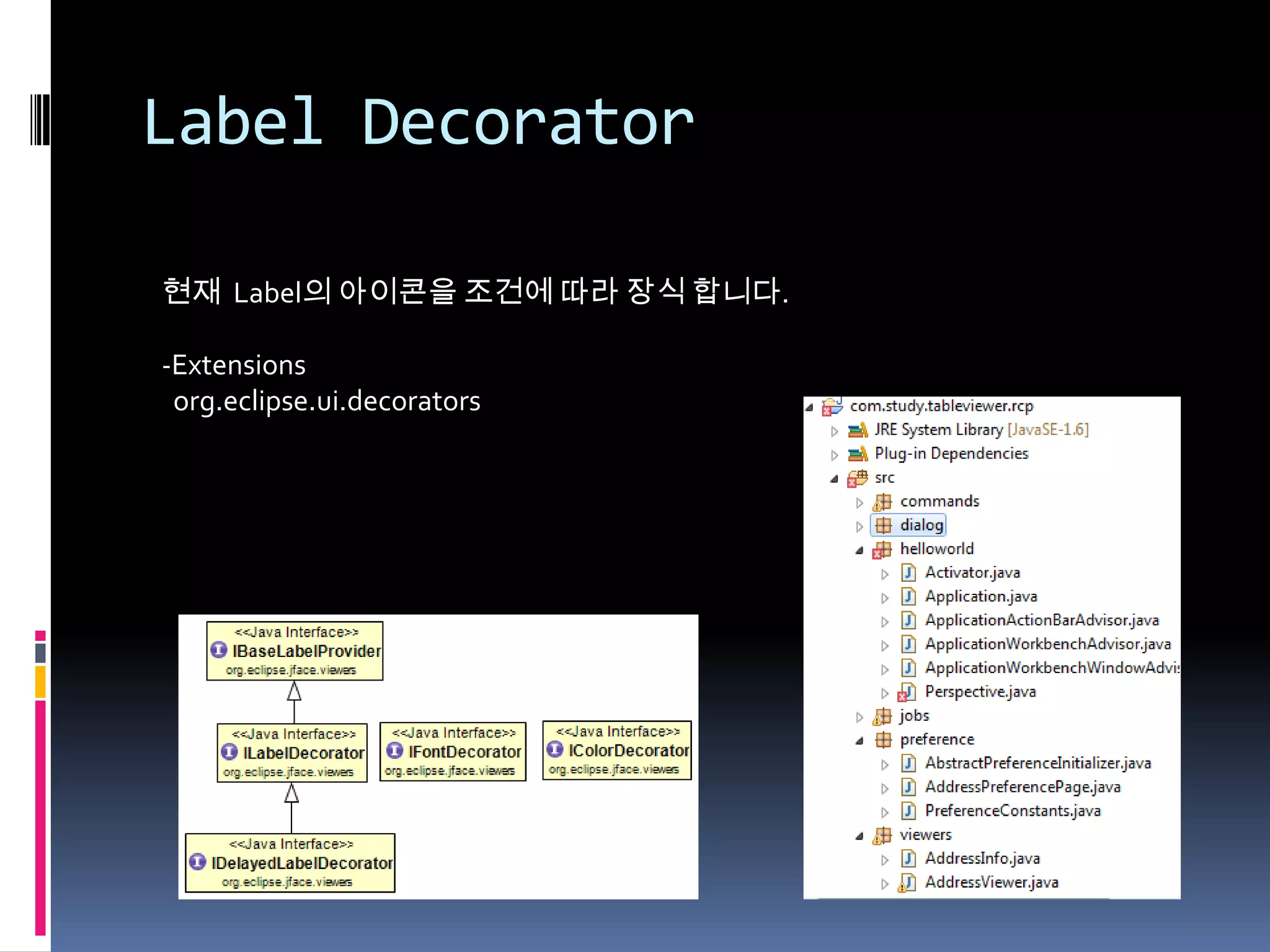
Task: Click the AddressPreferencePage.java file icon
Action: pyautogui.click(x=908, y=788)
